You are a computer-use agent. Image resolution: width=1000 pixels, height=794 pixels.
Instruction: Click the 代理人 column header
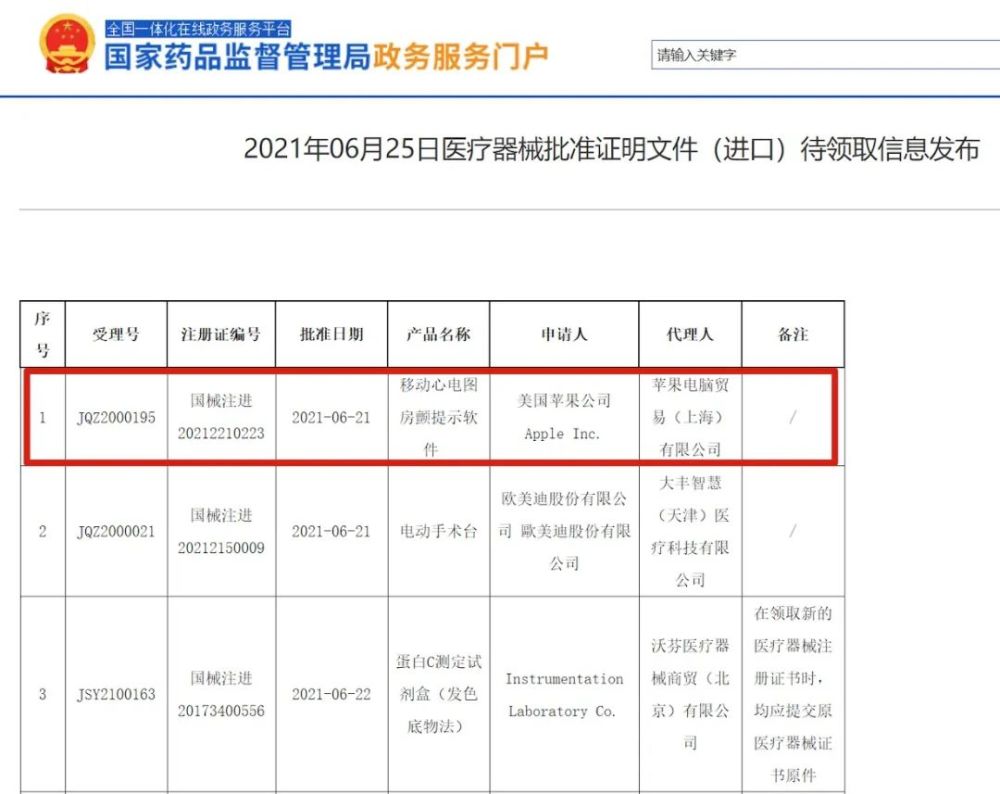[x=690, y=334]
